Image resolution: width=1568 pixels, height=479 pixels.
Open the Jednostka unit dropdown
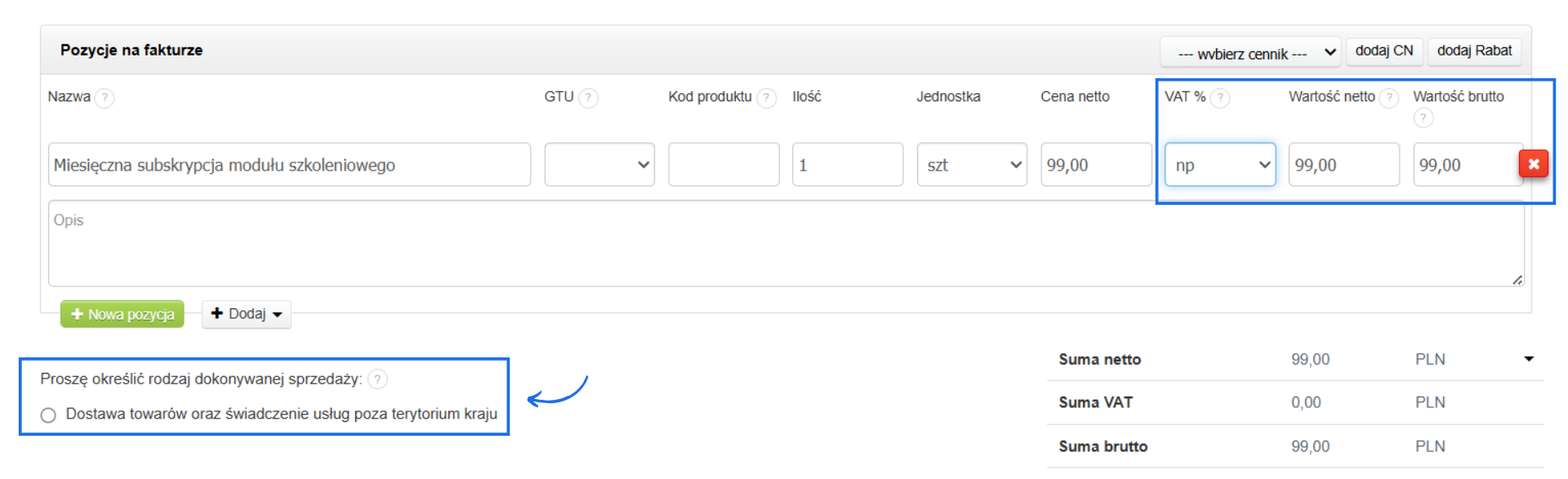(972, 165)
